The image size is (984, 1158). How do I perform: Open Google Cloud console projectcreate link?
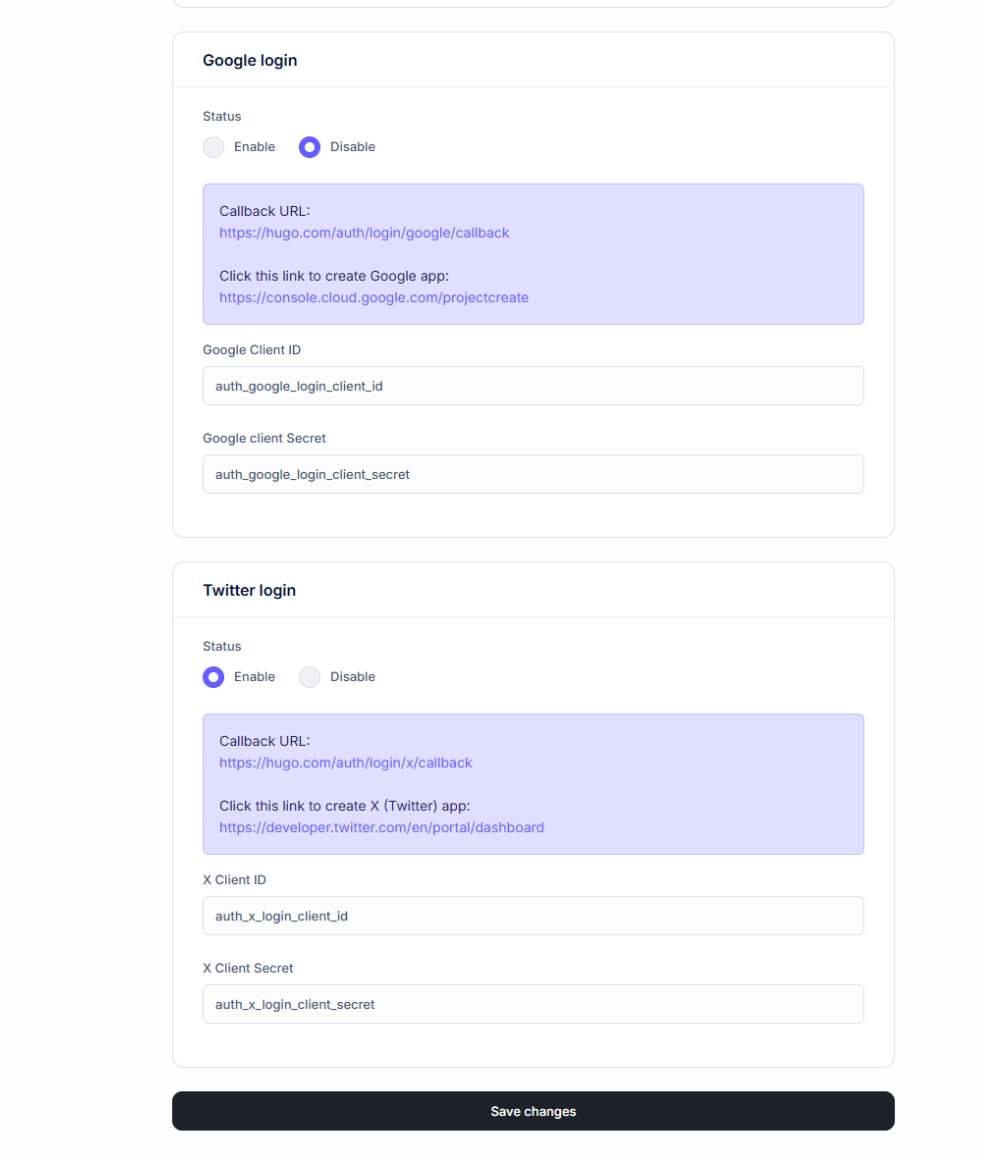pyautogui.click(x=373, y=298)
